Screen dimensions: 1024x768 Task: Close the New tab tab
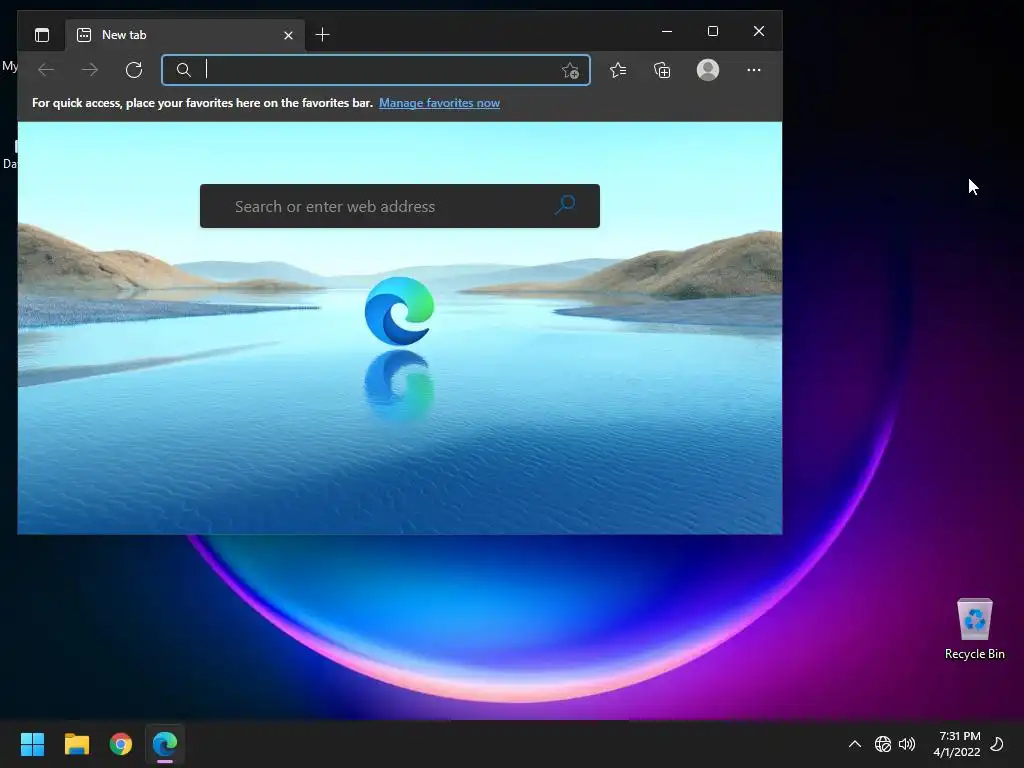(288, 35)
